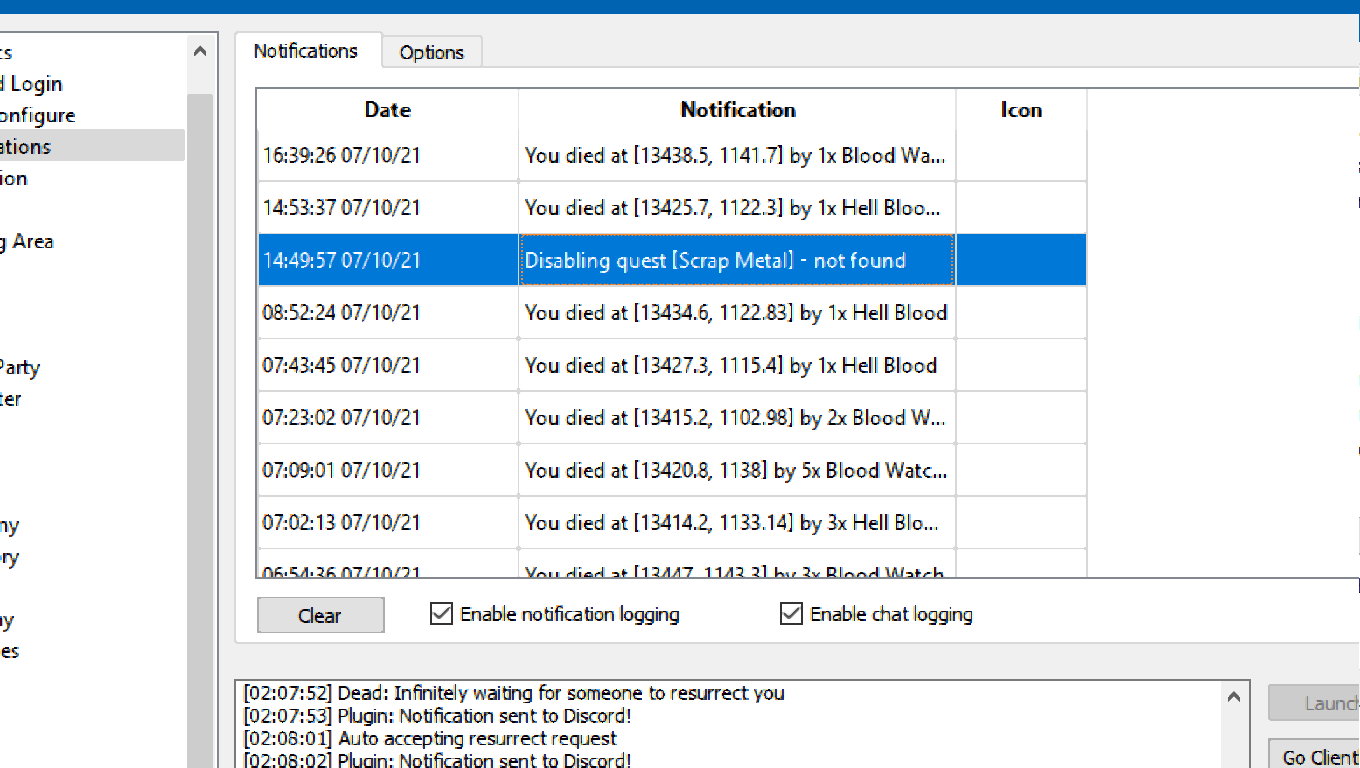Click the log panel scroll up arrow
Viewport: 1360px width, 768px height.
pos(1233,696)
